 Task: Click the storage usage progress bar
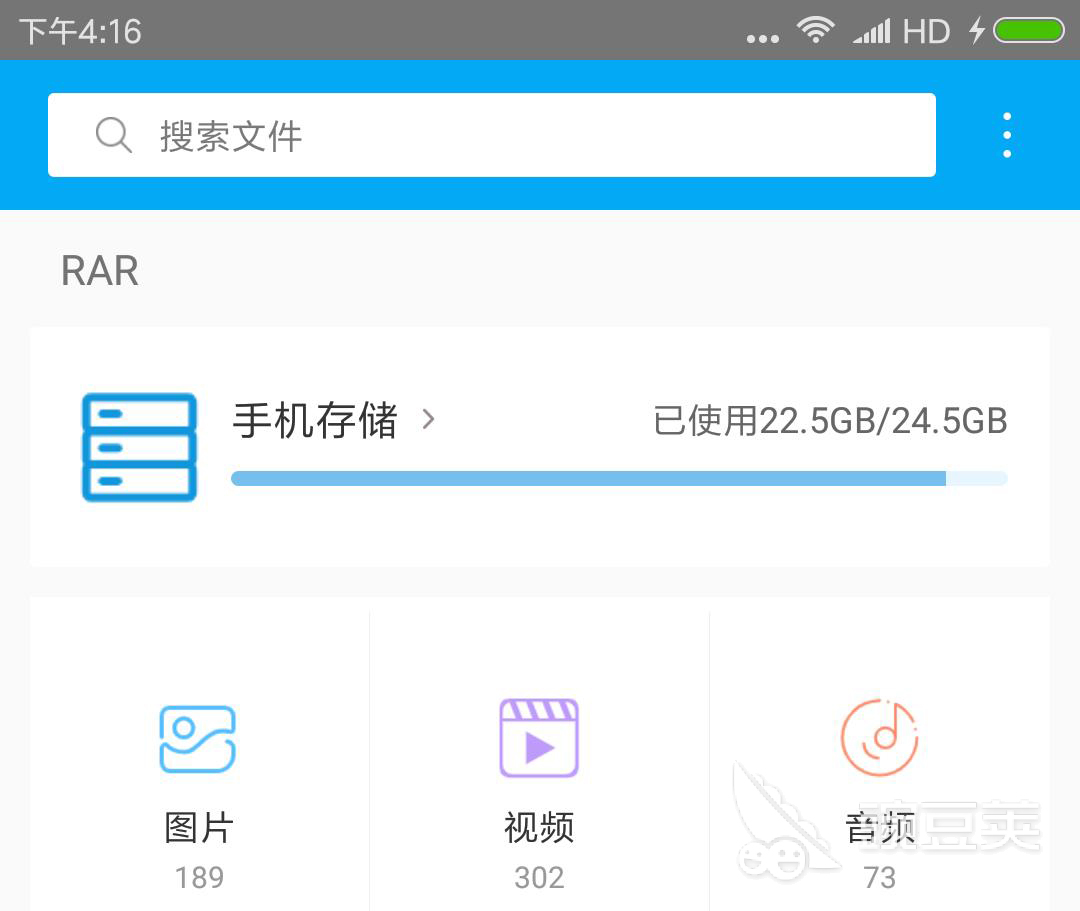(618, 478)
